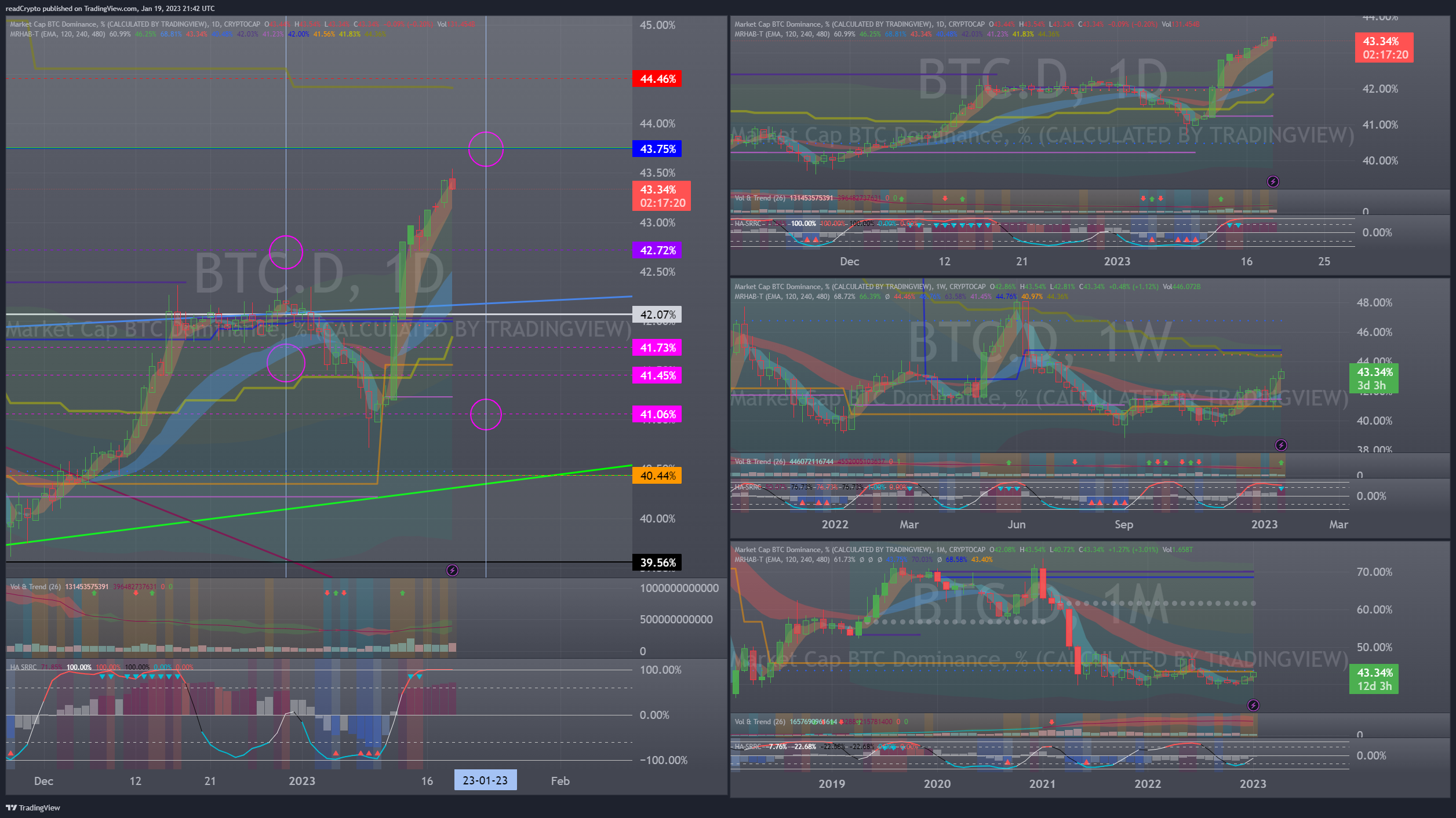Click the highlighted 23-01-23 date label
This screenshot has height=818, width=1456.
(x=485, y=780)
